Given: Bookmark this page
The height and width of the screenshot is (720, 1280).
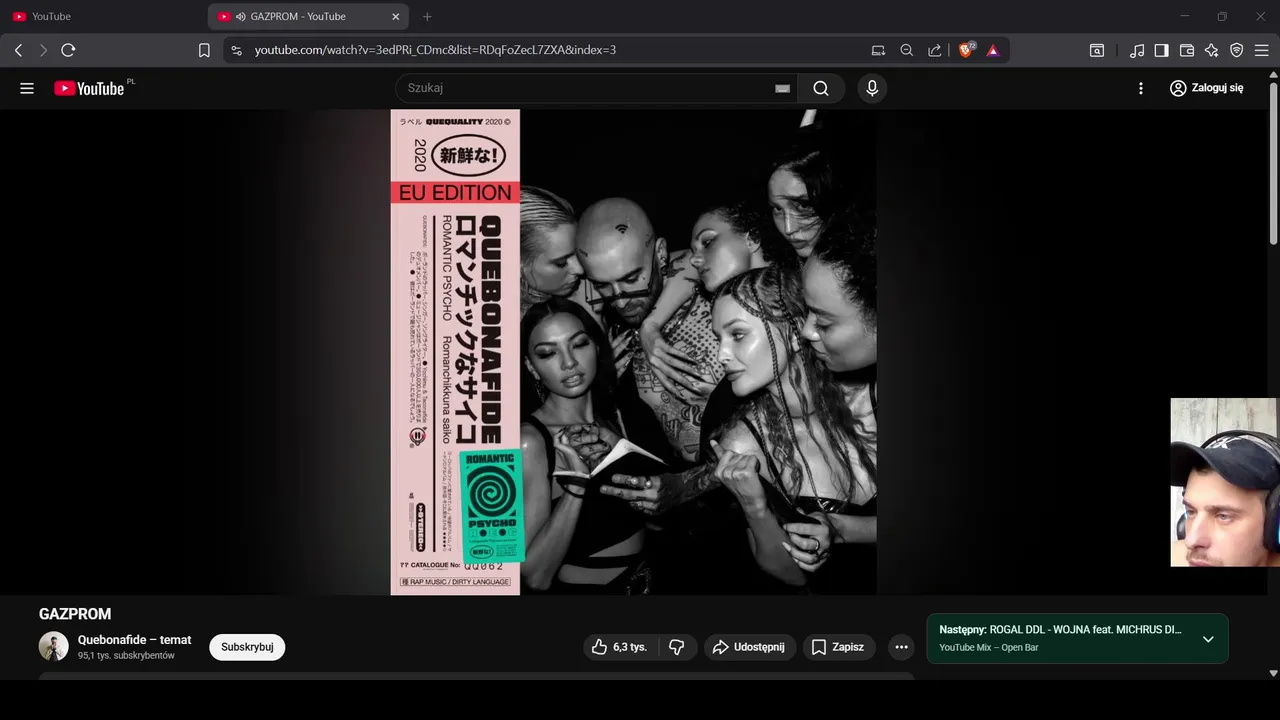Looking at the screenshot, I should coord(204,50).
